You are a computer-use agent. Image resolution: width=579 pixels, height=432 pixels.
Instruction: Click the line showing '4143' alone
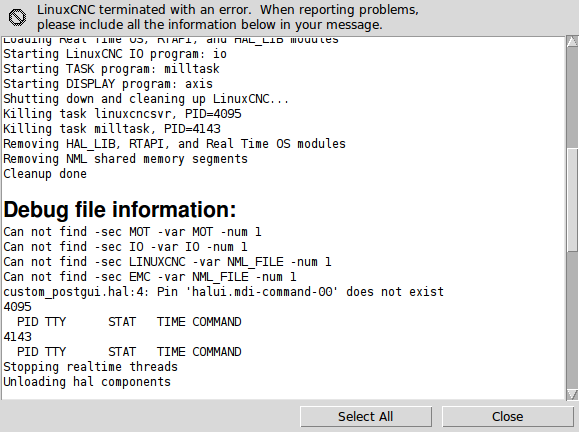click(17, 337)
